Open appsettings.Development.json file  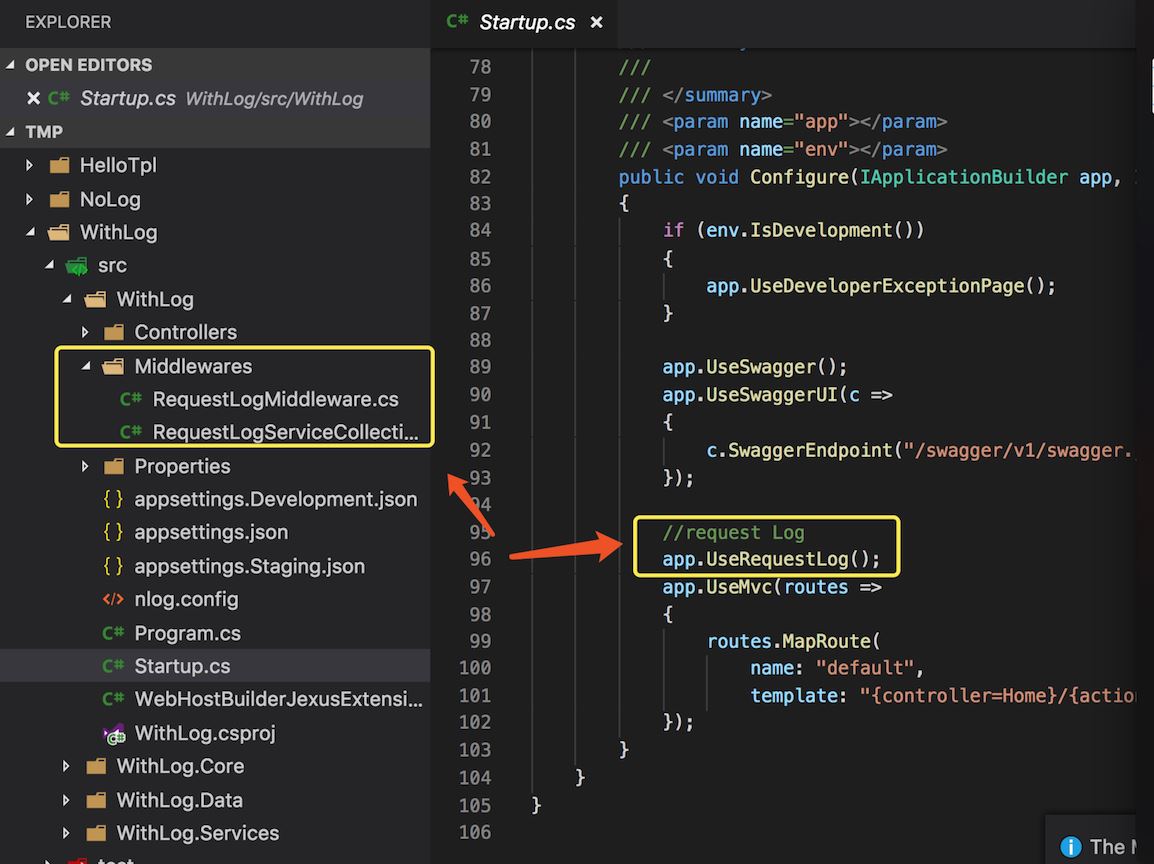coord(275,499)
